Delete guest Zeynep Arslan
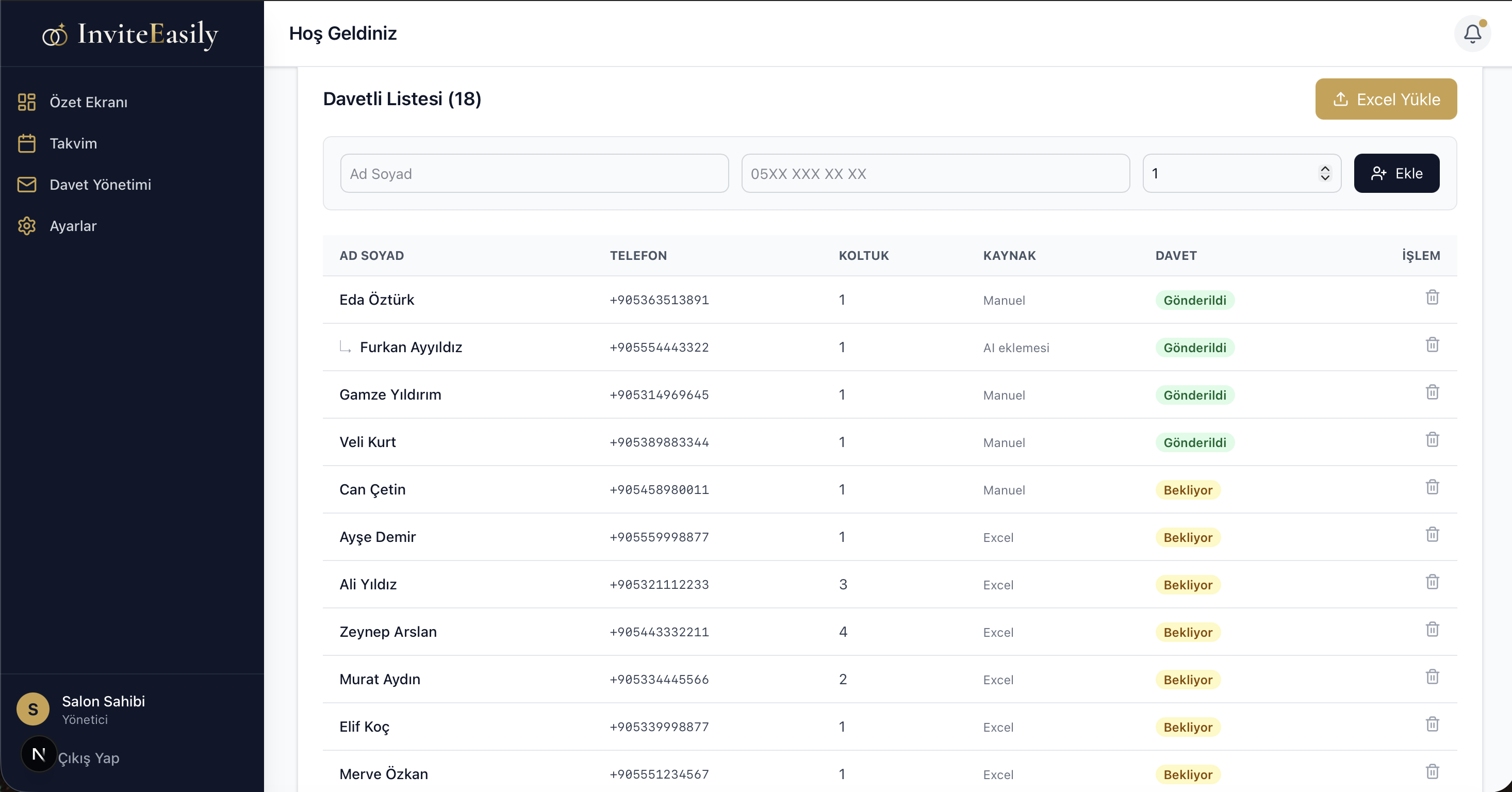The image size is (1512, 792). coord(1432,630)
